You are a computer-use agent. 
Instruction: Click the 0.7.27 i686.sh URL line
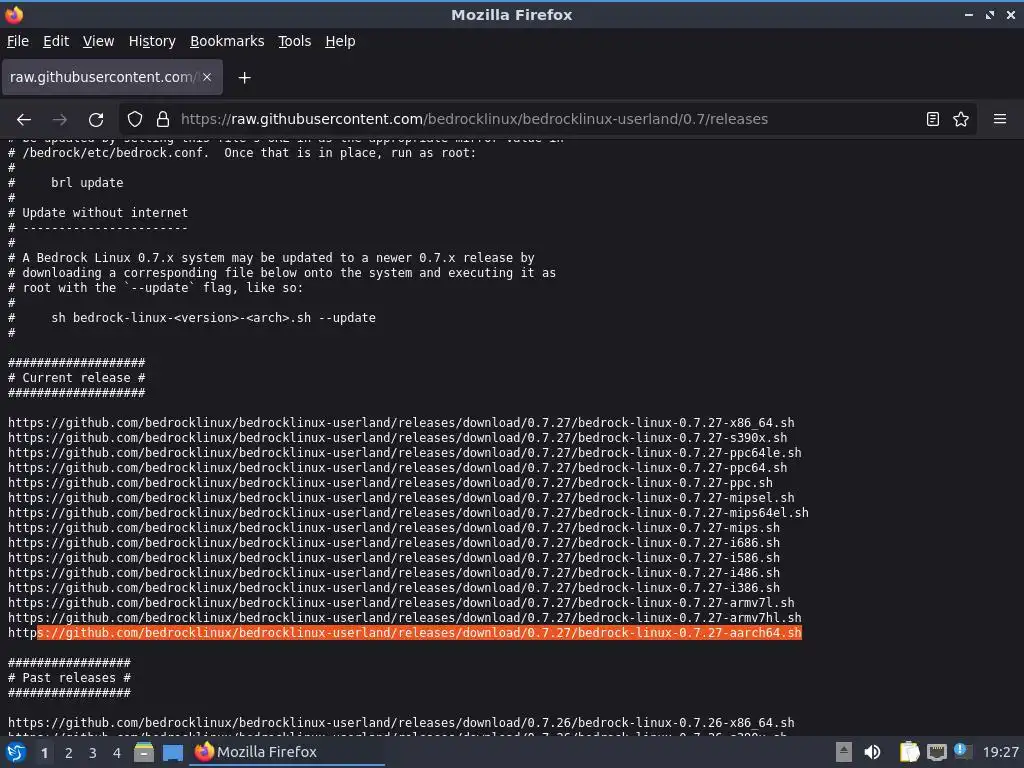coord(394,543)
